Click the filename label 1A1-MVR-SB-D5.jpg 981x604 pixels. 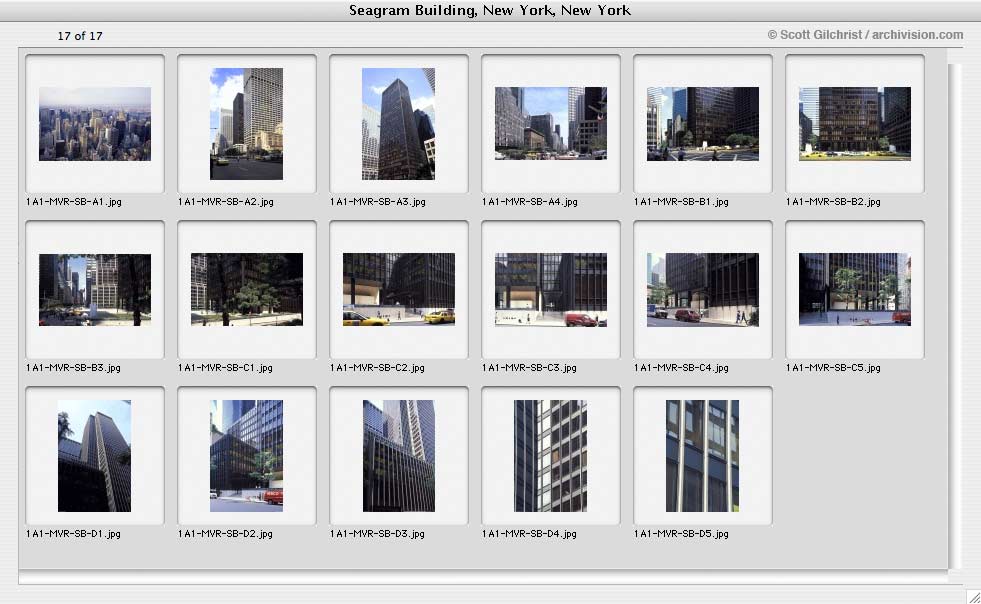click(681, 533)
